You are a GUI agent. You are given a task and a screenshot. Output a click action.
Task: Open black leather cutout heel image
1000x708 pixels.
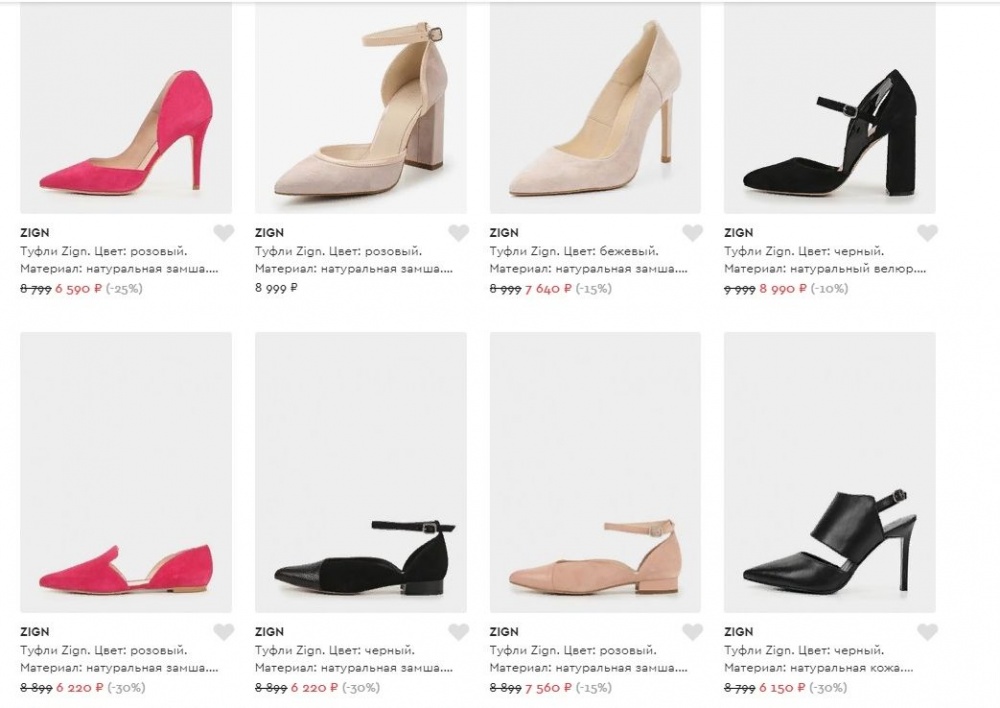pyautogui.click(x=830, y=472)
